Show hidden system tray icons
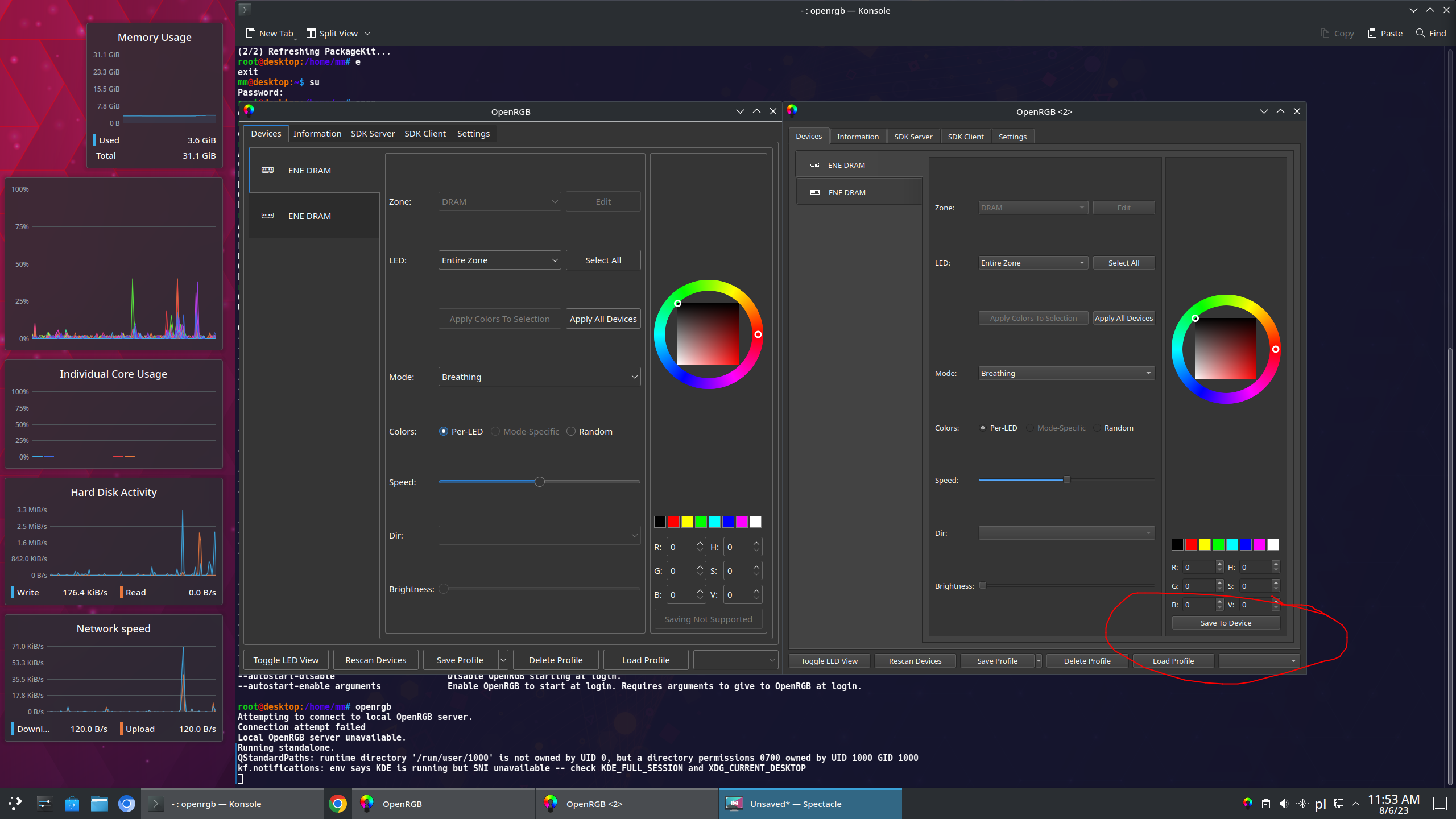The width and height of the screenshot is (1456, 819). [1356, 804]
